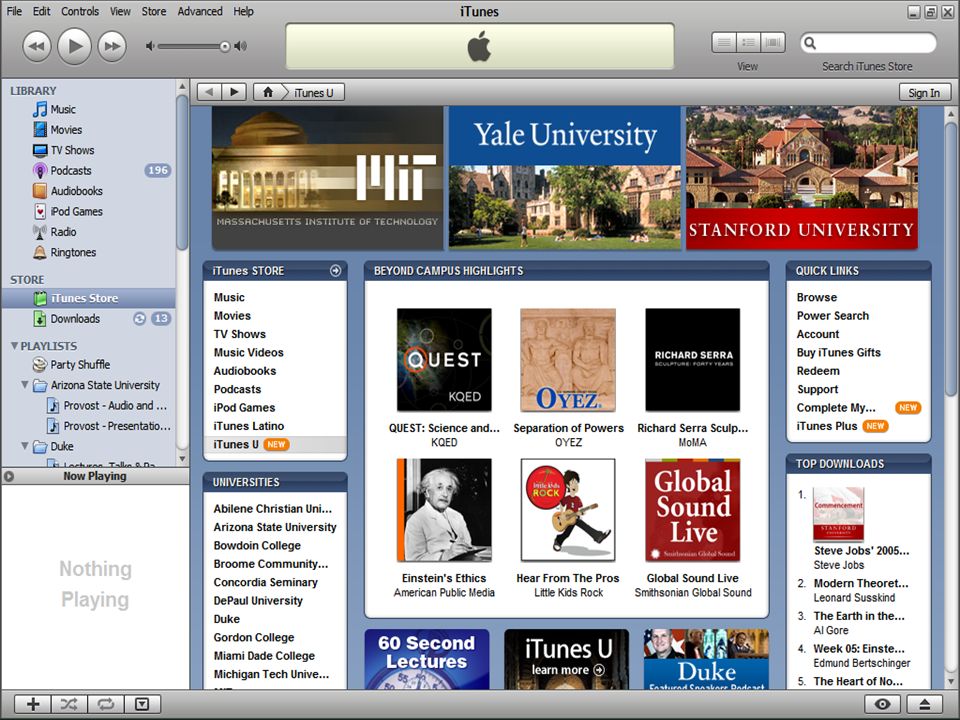The height and width of the screenshot is (720, 960).
Task: Open the MIT banner
Action: coord(328,178)
